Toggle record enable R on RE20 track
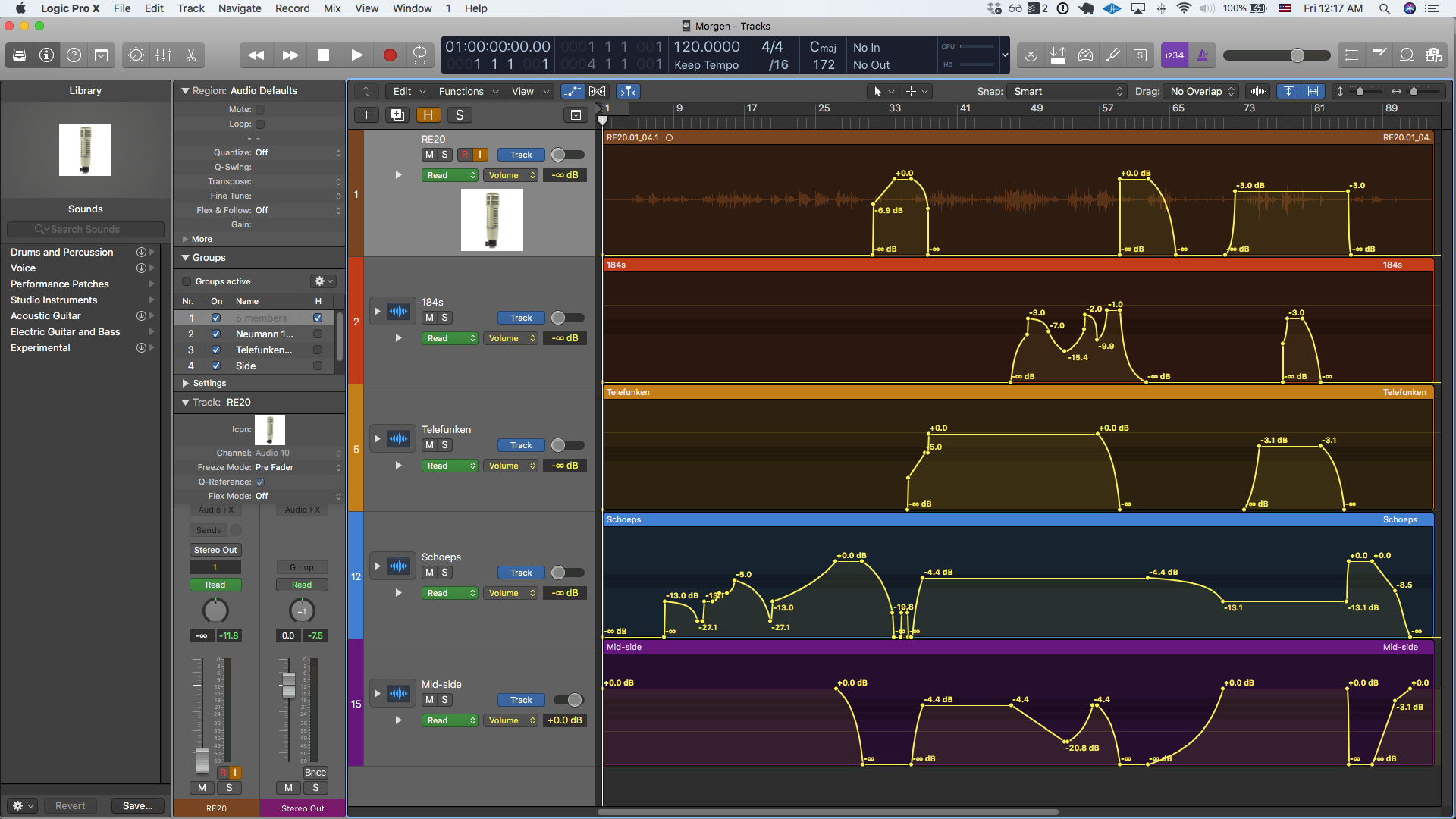 click(x=465, y=155)
